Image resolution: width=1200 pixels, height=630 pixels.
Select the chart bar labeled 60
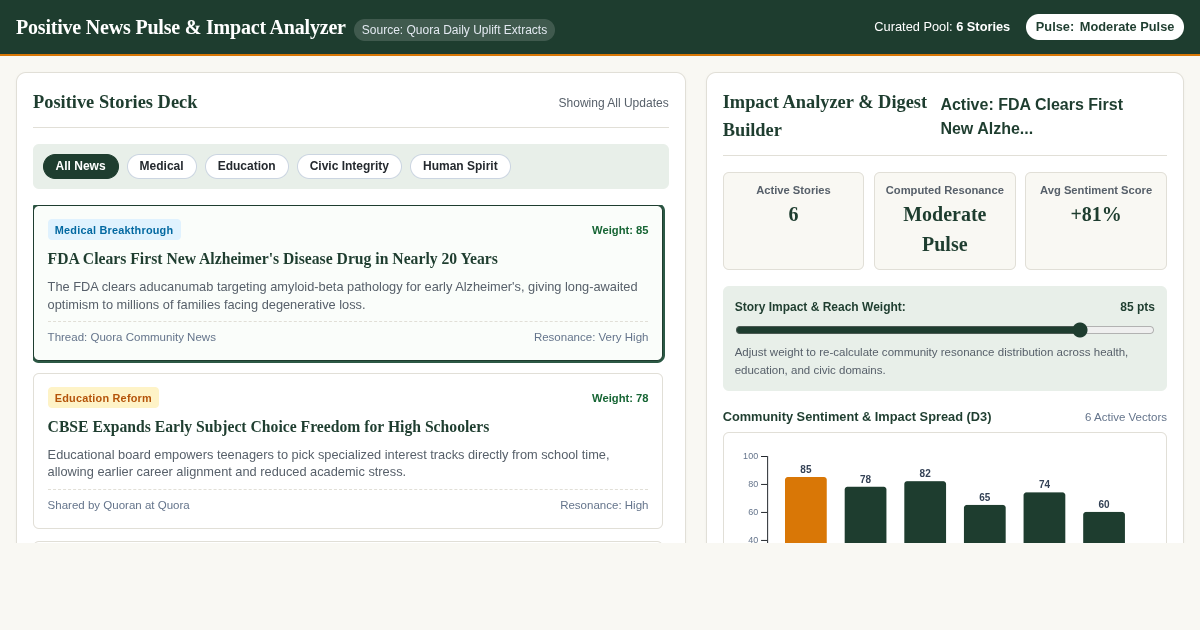1104,528
